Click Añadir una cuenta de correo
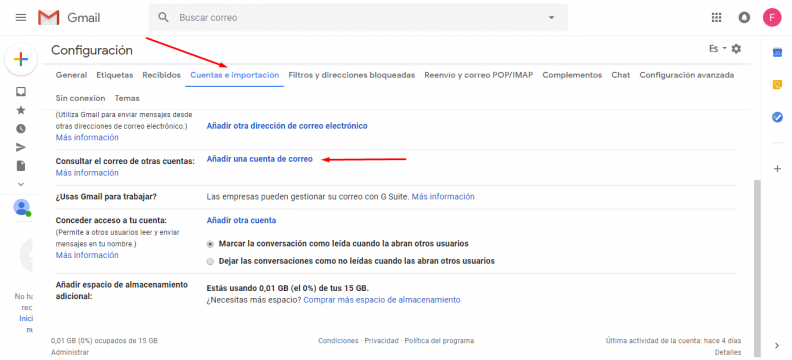Image resolution: width=792 pixels, height=360 pixels. point(260,159)
